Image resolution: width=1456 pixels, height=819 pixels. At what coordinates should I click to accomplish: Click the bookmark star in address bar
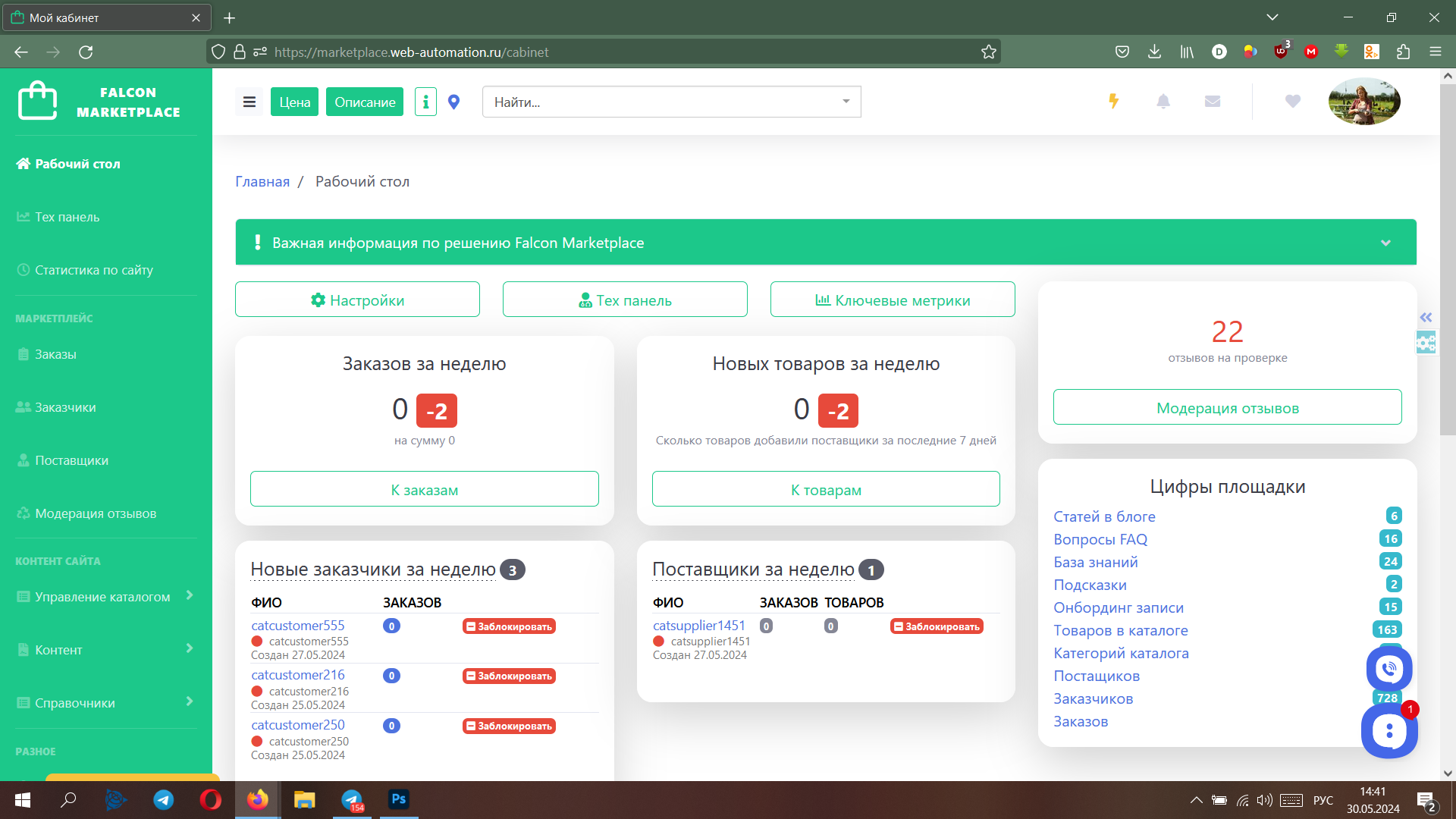988,52
